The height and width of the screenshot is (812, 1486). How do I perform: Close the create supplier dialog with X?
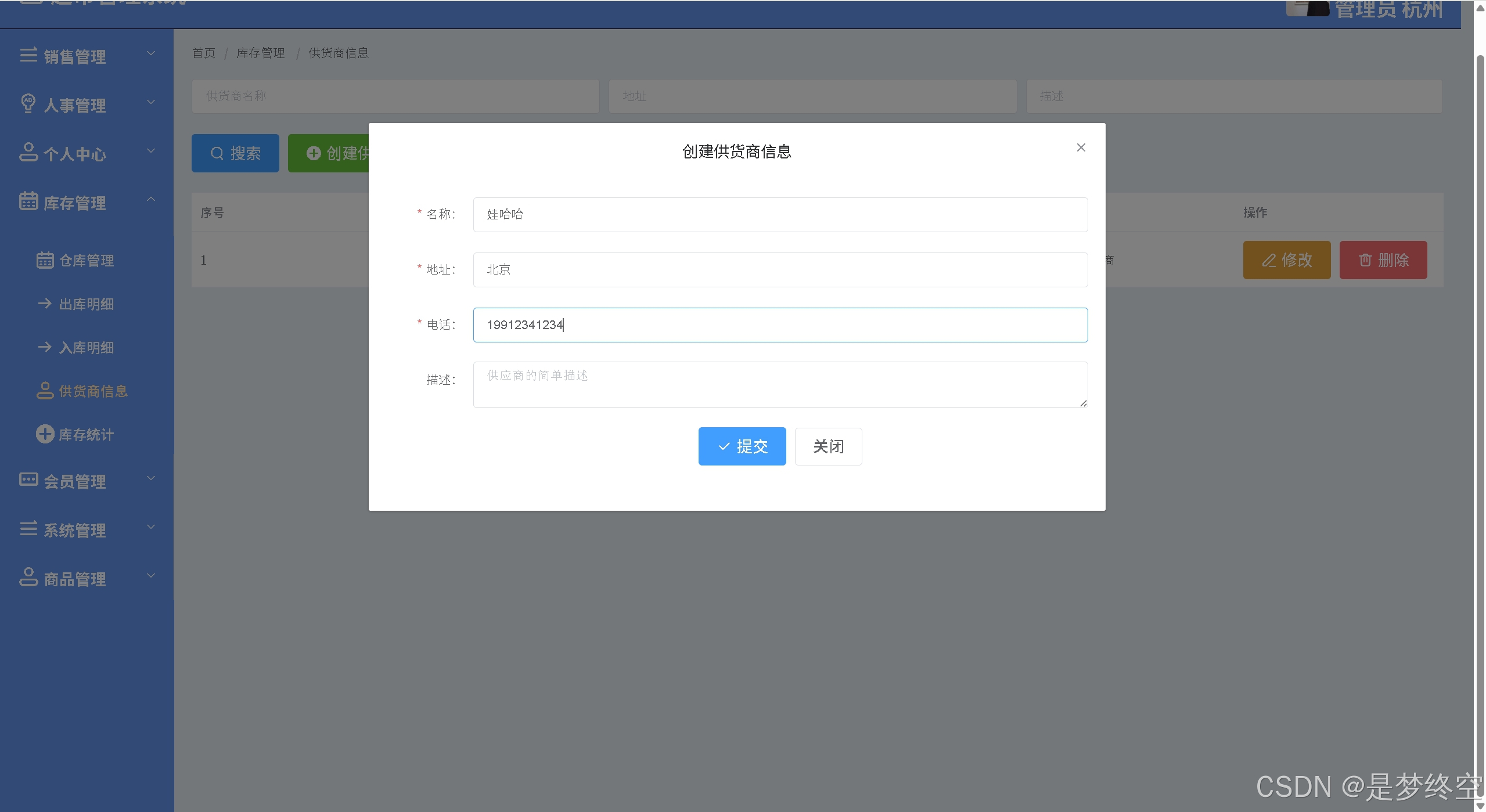[x=1081, y=147]
